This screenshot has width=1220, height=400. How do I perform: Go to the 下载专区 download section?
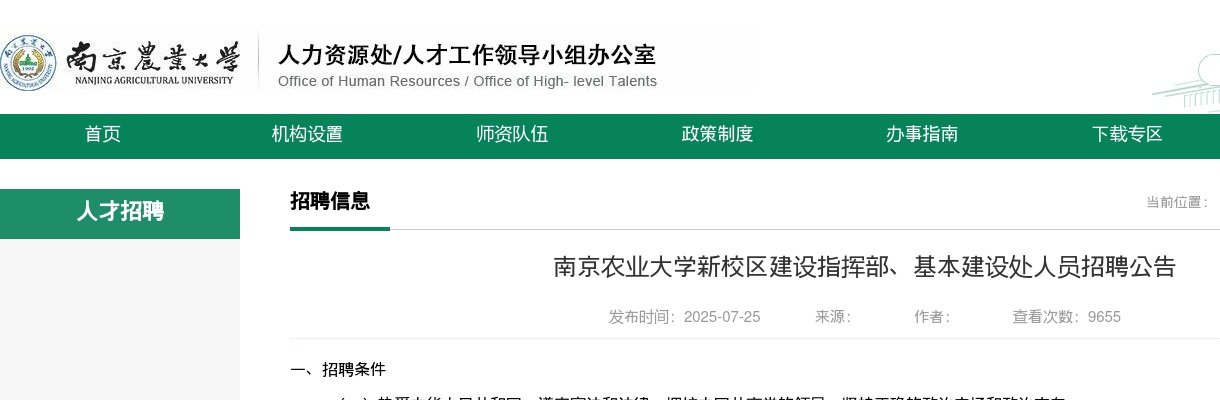pos(1127,135)
